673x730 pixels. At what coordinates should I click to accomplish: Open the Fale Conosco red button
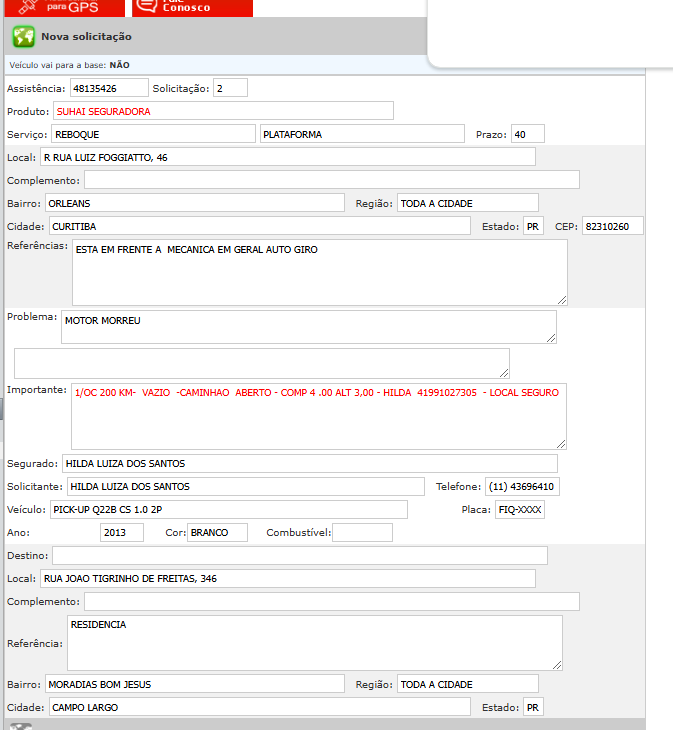(192, 8)
